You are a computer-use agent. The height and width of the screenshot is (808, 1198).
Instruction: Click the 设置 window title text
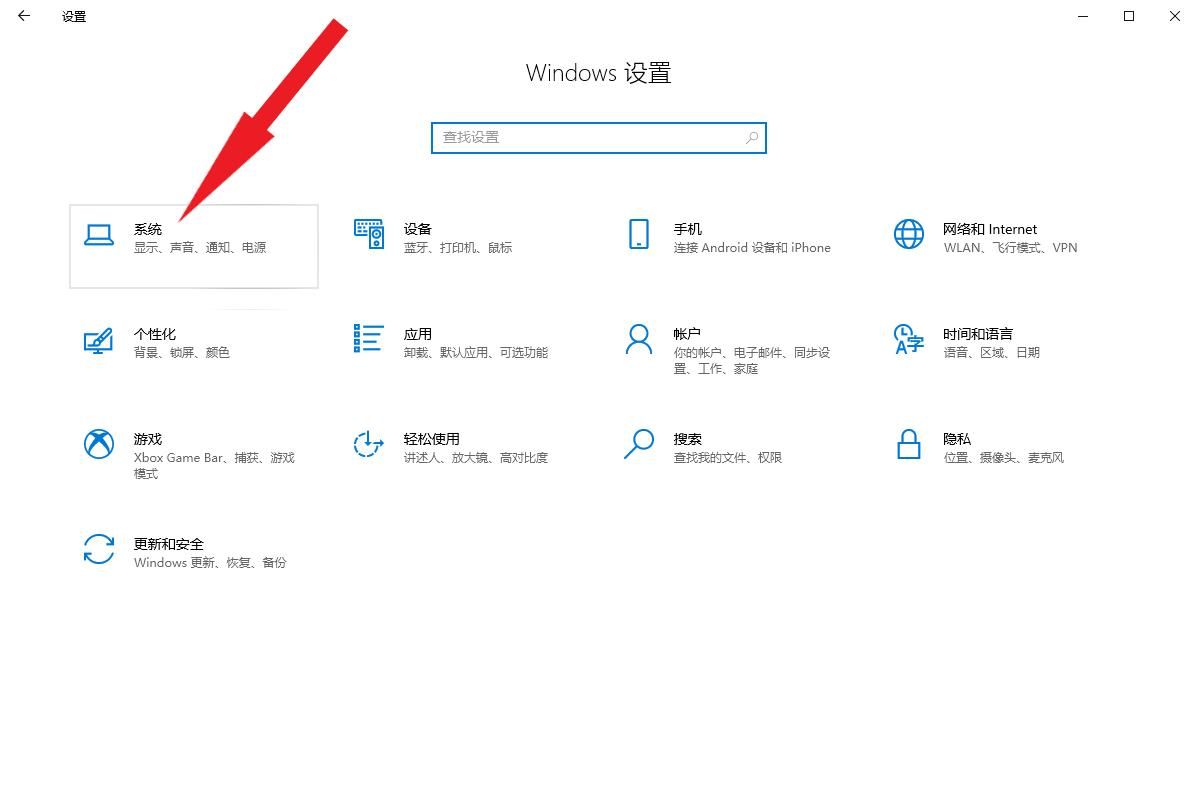[x=74, y=16]
